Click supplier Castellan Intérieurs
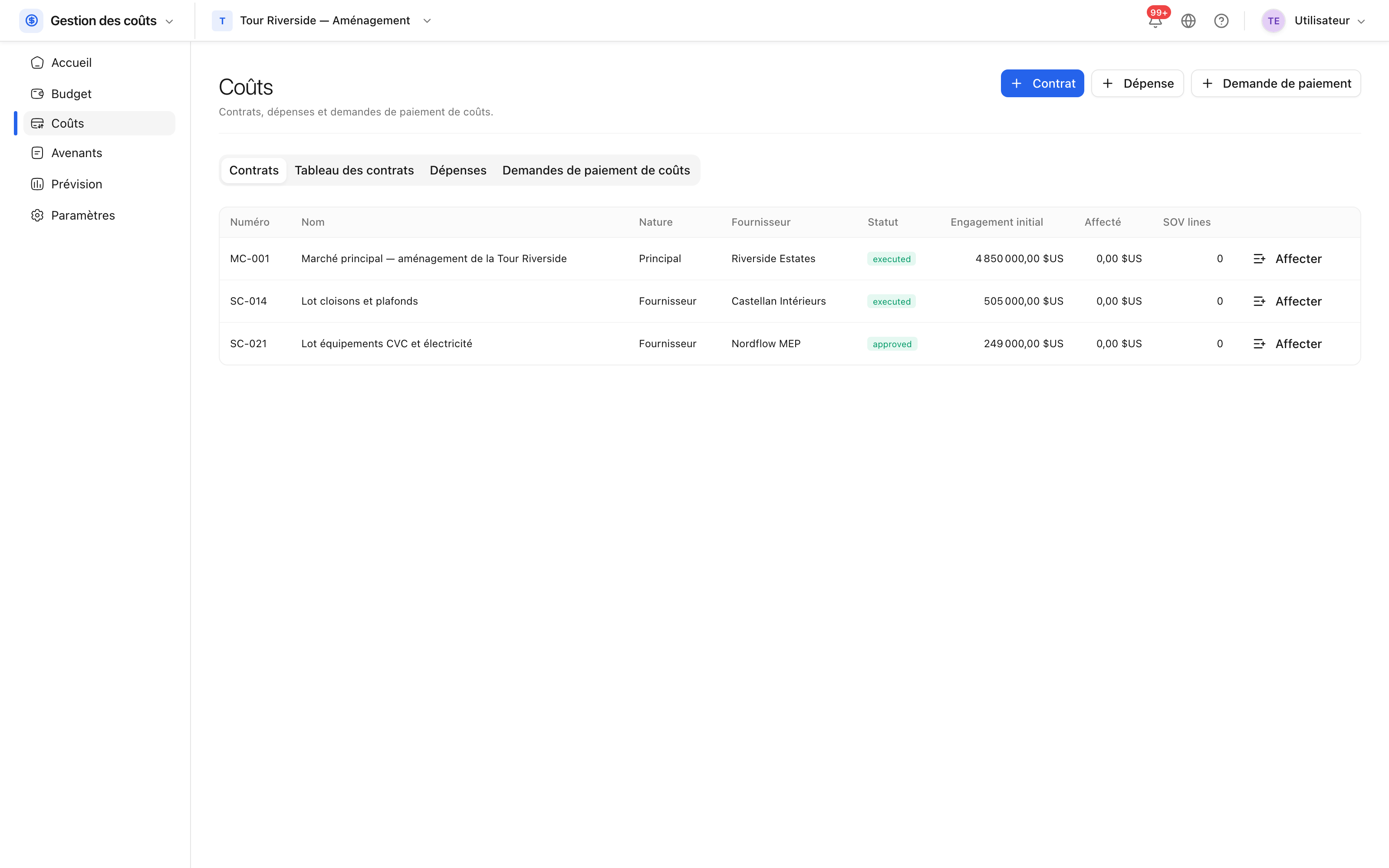 [778, 301]
